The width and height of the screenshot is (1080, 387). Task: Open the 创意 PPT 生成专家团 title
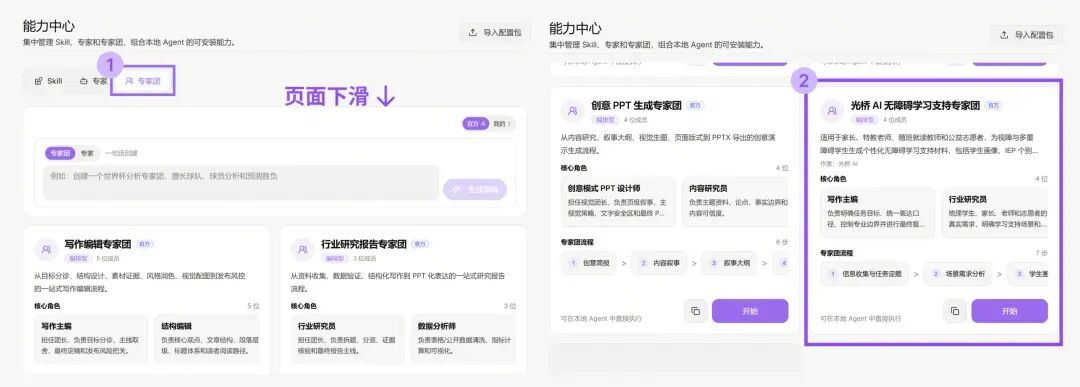click(x=636, y=105)
